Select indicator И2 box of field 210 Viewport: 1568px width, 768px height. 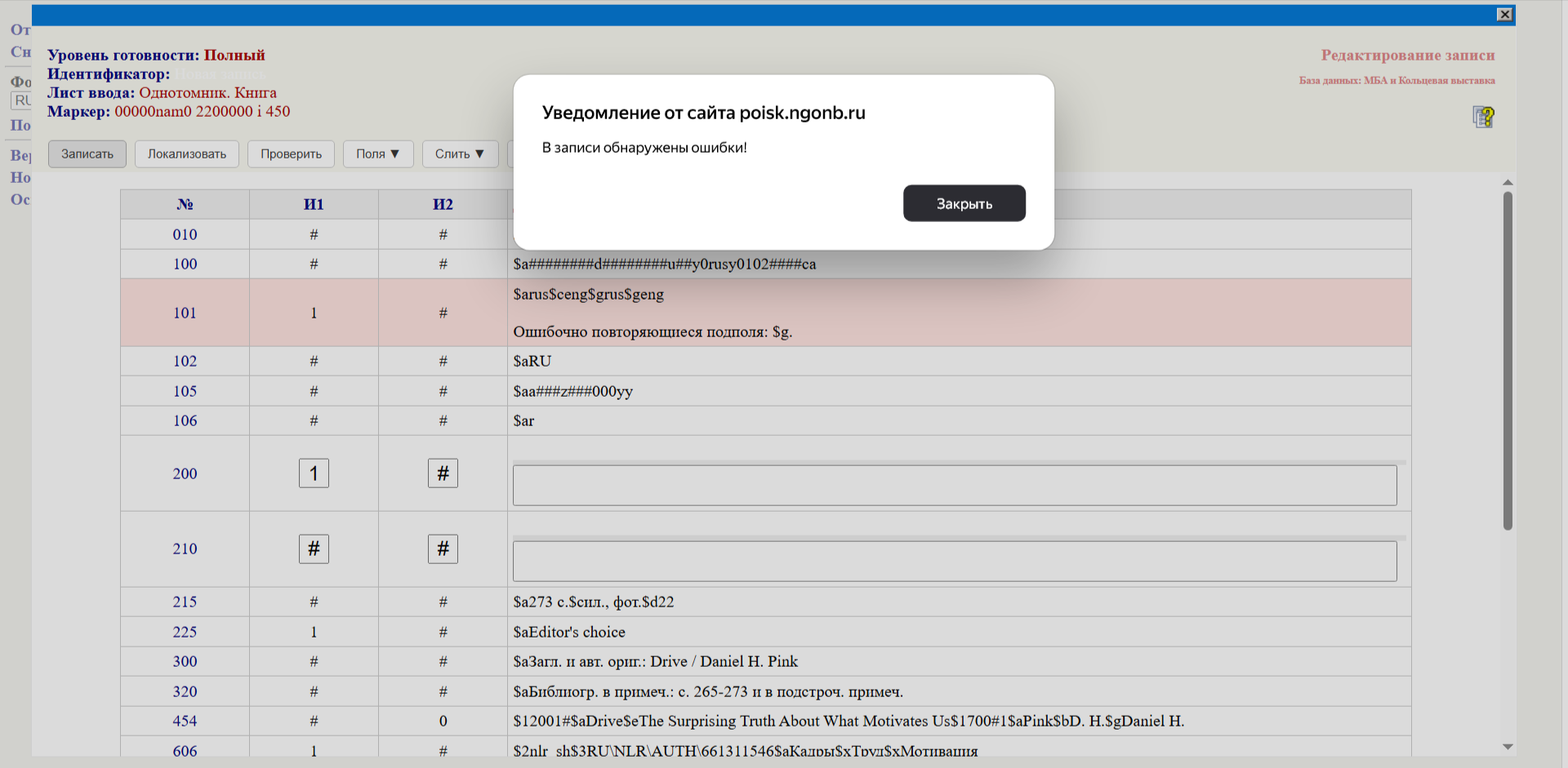point(443,549)
